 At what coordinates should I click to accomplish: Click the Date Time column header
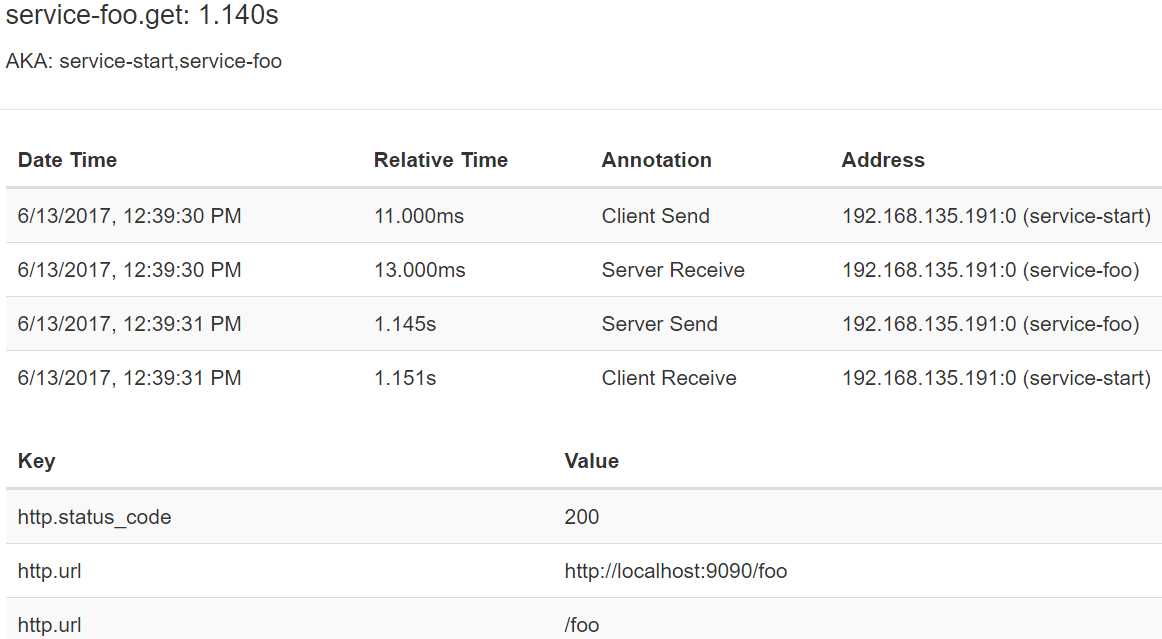68,160
